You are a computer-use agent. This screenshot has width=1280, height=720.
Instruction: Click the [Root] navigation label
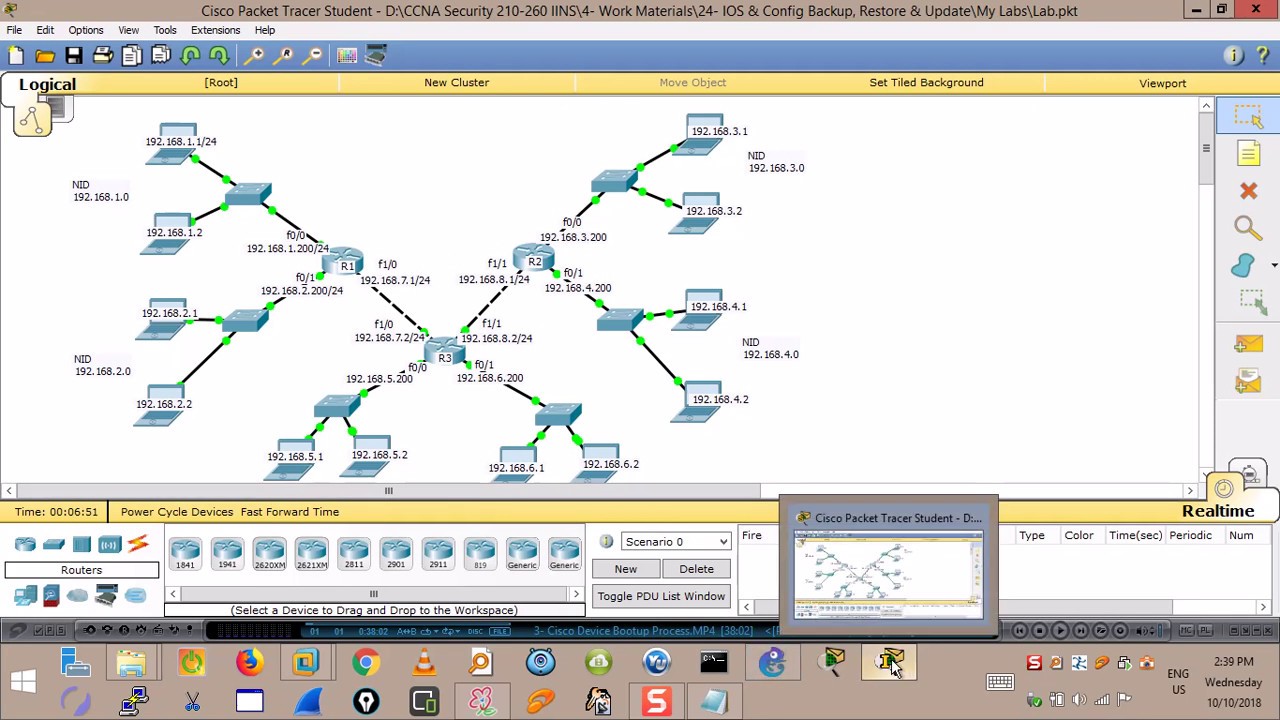[x=221, y=83]
